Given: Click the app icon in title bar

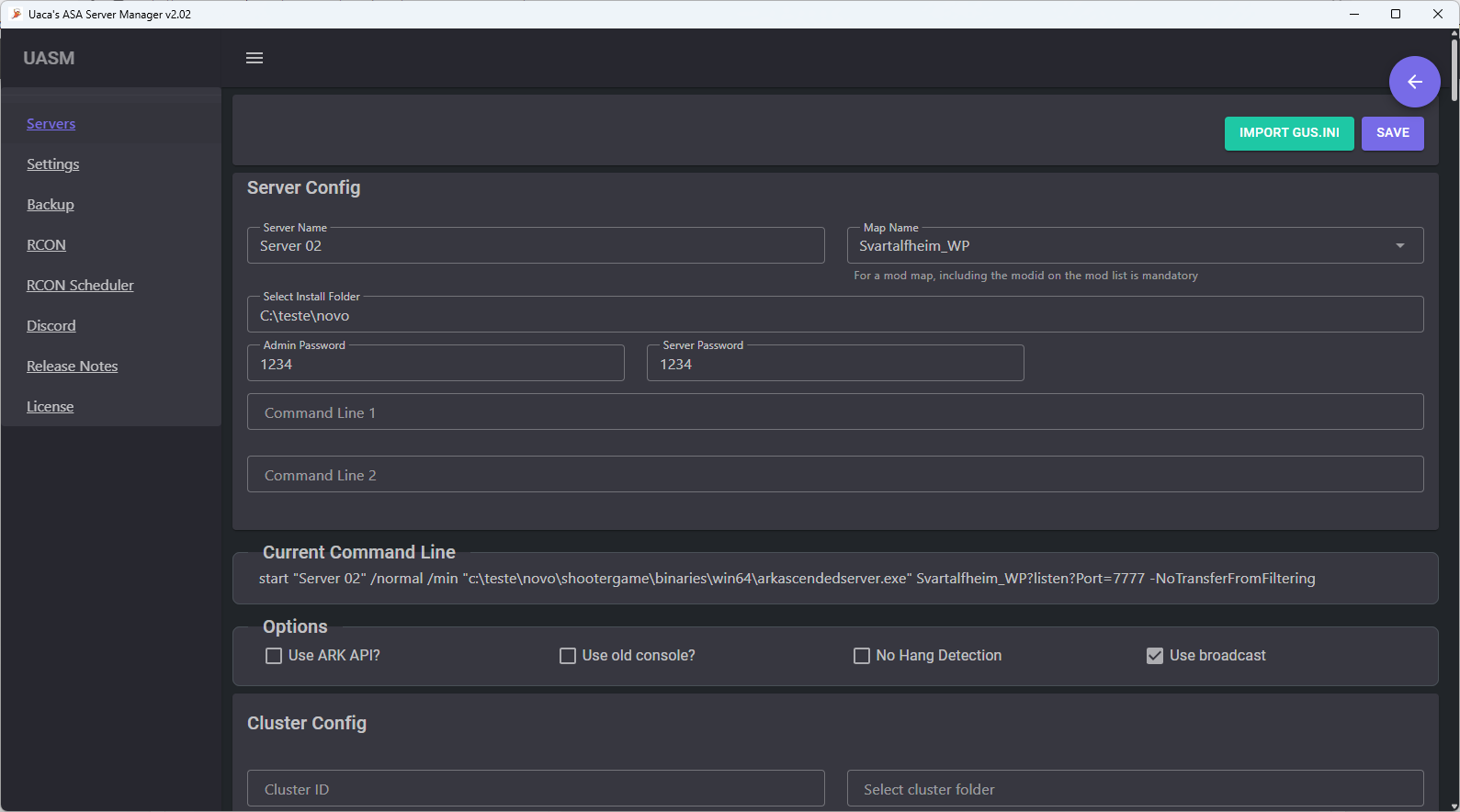Looking at the screenshot, I should 16,14.
